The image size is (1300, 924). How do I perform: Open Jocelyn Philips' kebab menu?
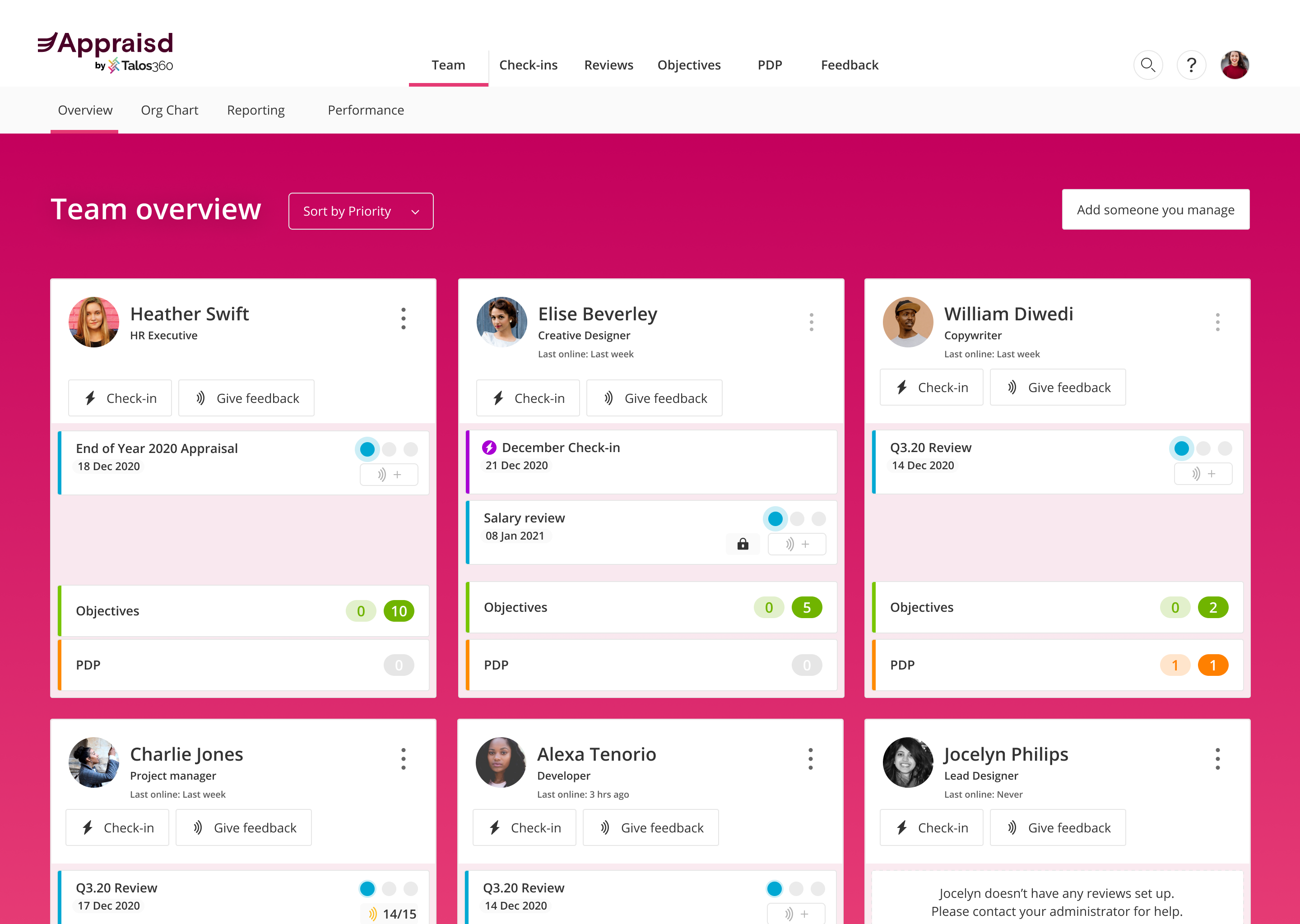(x=1217, y=759)
